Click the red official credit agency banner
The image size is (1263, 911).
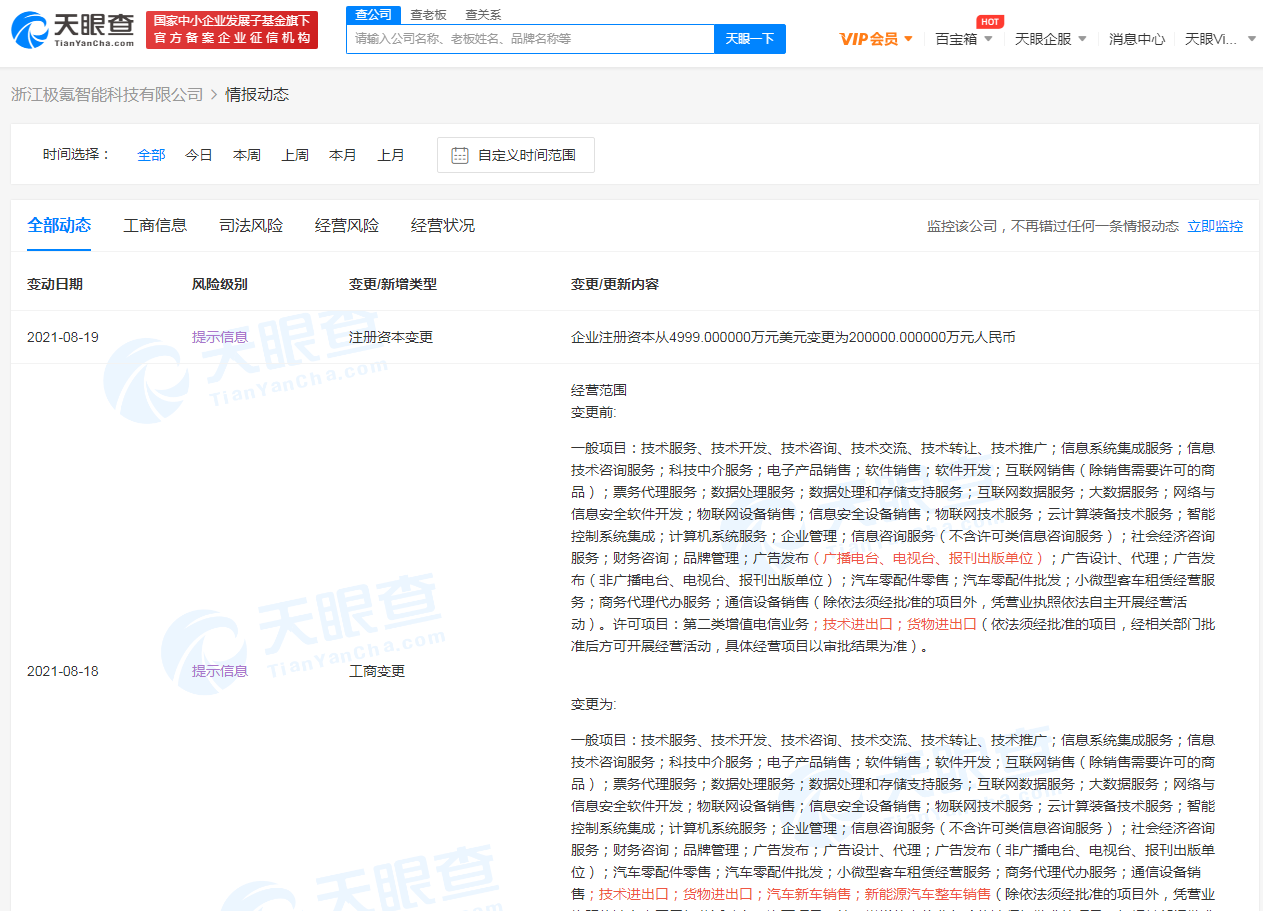click(231, 30)
